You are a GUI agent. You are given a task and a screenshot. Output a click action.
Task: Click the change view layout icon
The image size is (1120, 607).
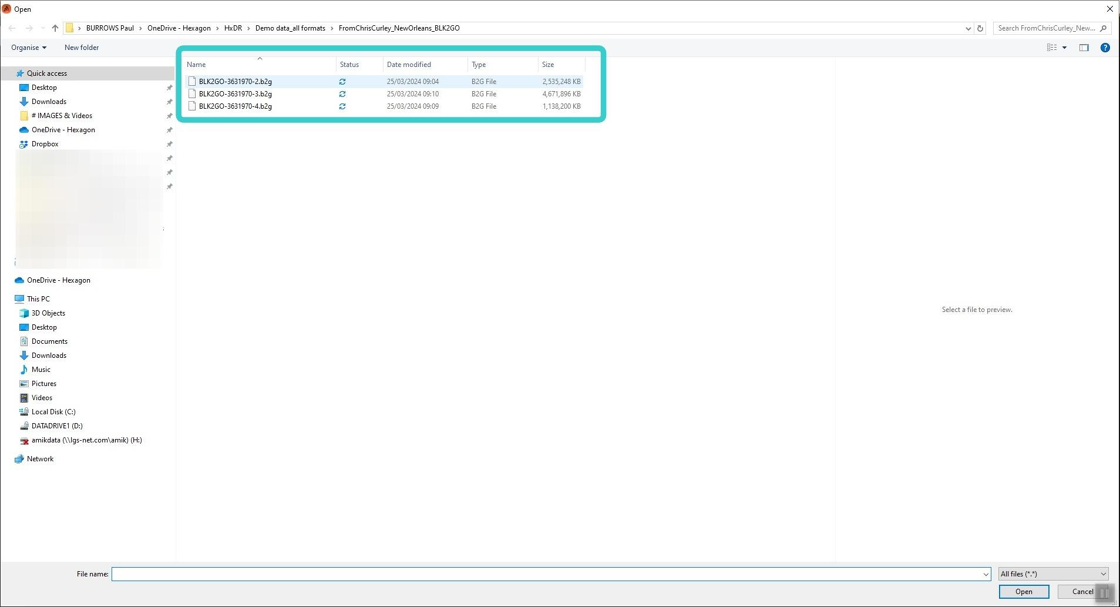click(1051, 48)
